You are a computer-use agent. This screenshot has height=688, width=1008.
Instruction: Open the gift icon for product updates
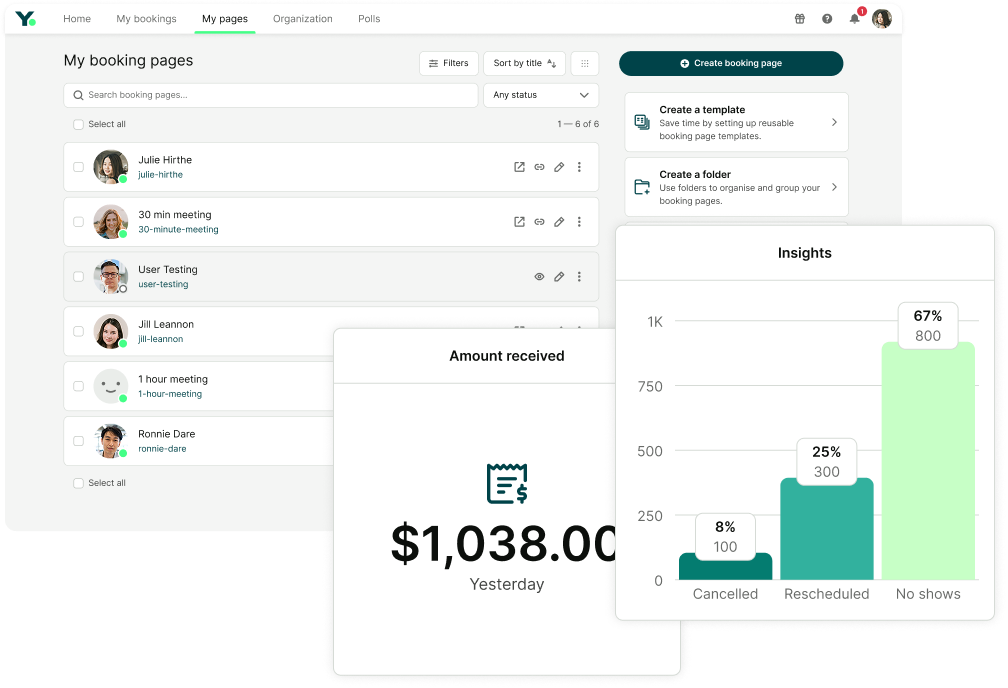[798, 18]
